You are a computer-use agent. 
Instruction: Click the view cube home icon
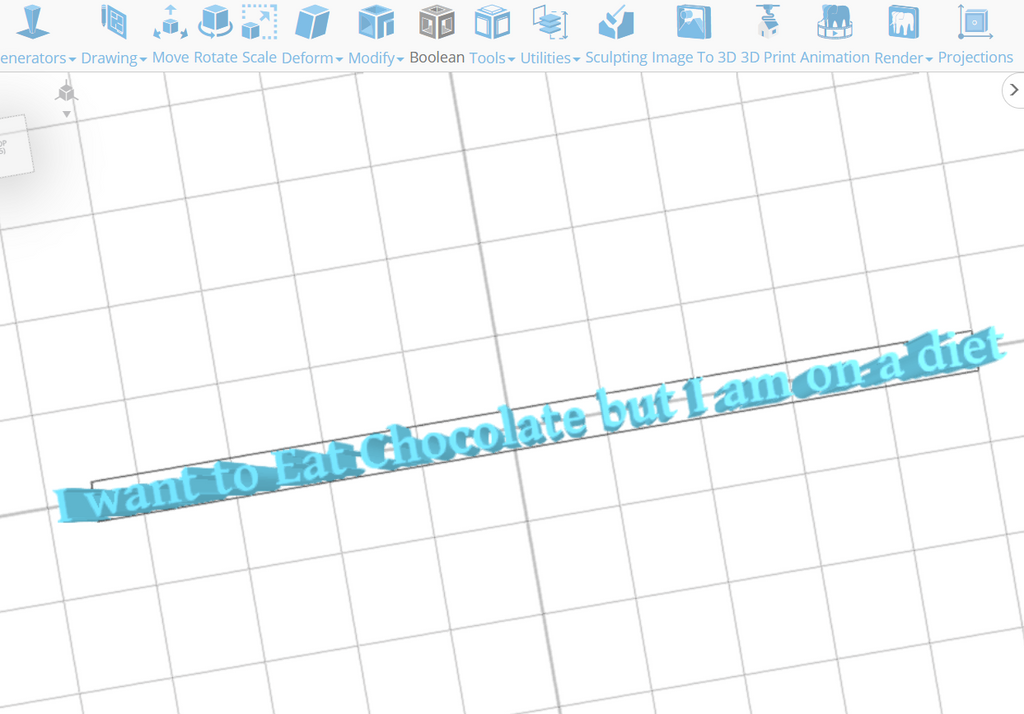(66, 92)
